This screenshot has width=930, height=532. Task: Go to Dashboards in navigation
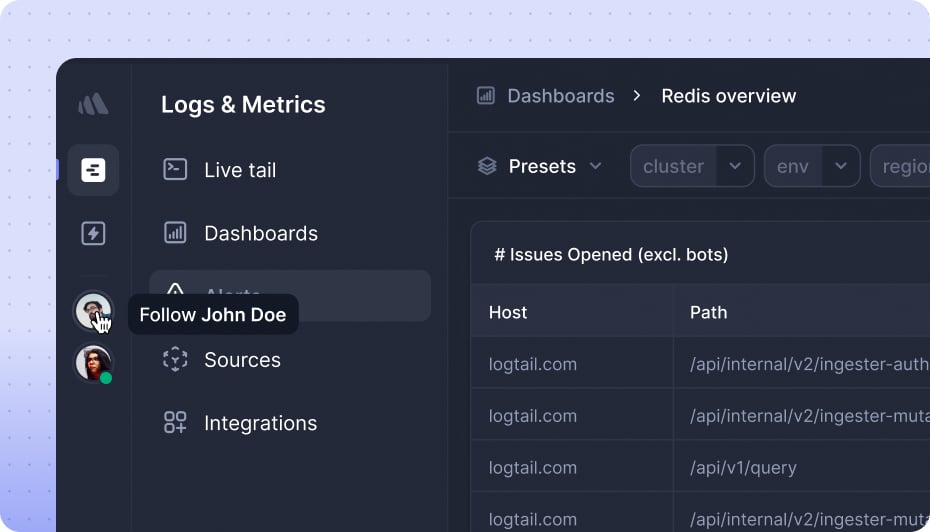point(261,233)
